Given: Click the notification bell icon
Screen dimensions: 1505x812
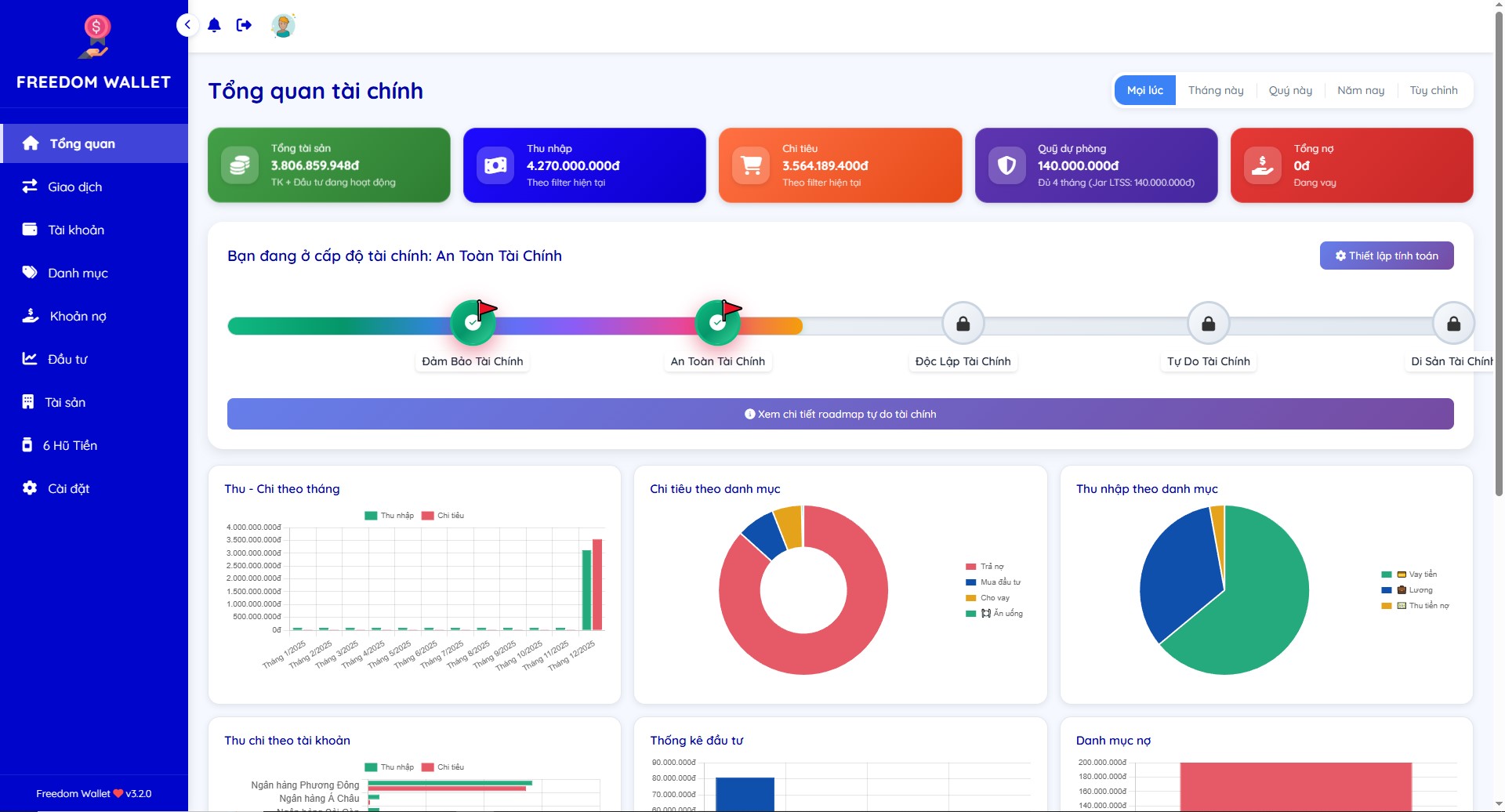Looking at the screenshot, I should pyautogui.click(x=214, y=25).
